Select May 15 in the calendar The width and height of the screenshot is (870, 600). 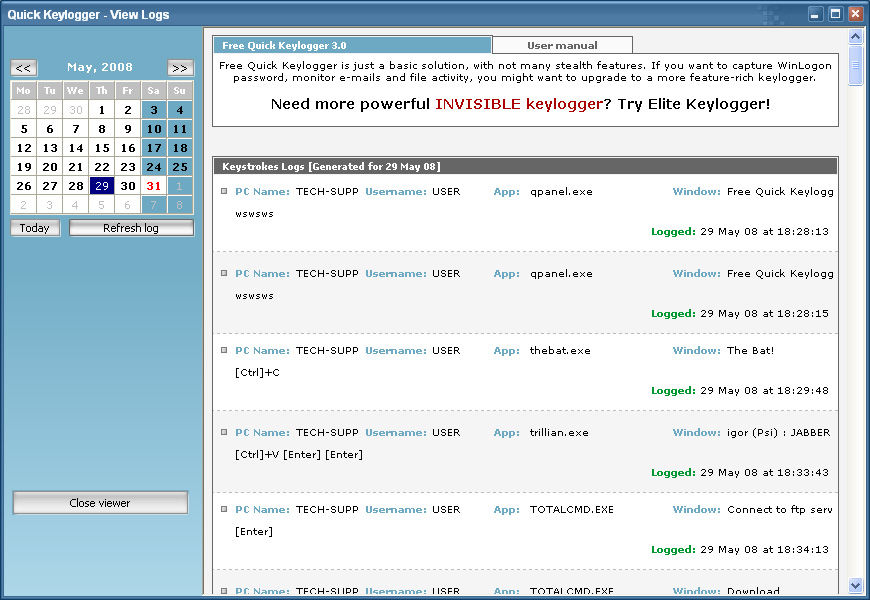click(102, 148)
